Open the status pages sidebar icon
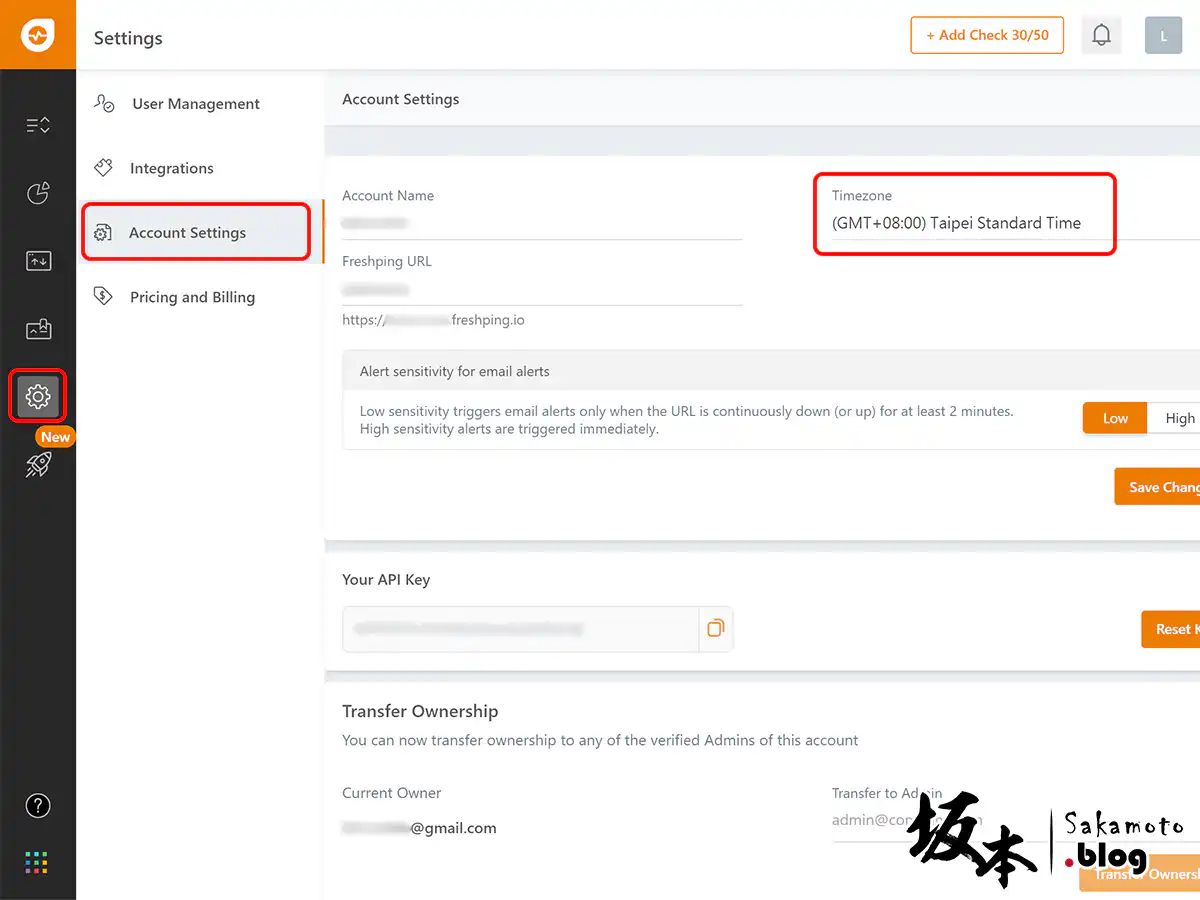The width and height of the screenshot is (1200, 900). (38, 329)
